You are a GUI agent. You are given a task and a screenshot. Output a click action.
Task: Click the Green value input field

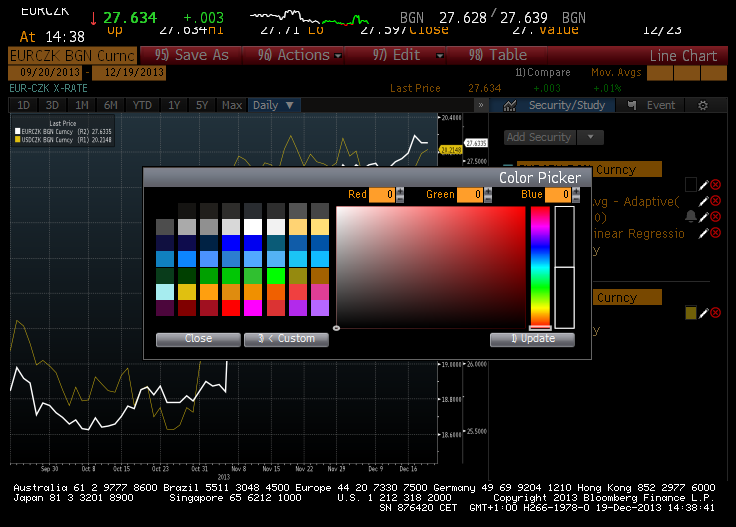pos(470,194)
